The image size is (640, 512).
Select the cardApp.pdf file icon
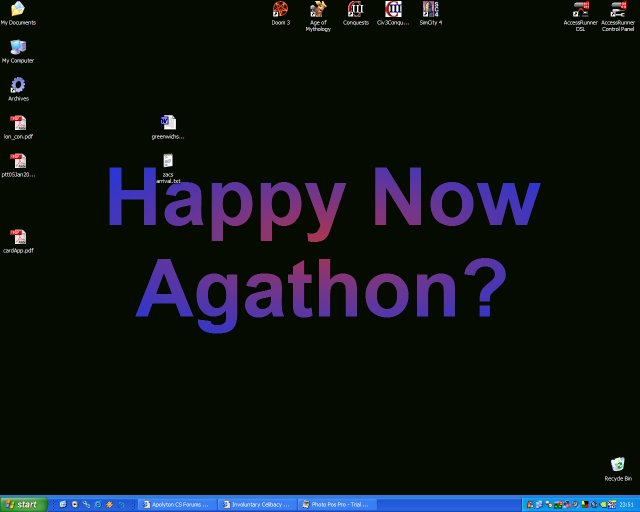(18, 237)
